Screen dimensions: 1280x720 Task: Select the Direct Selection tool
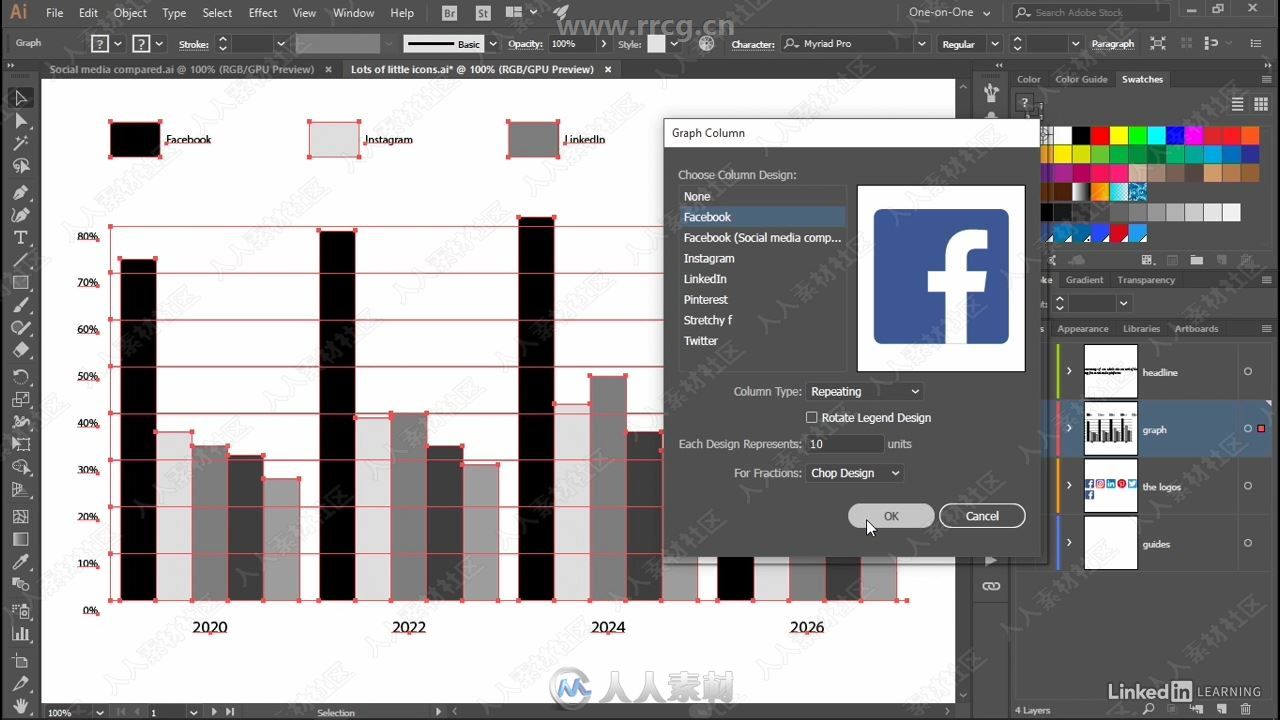point(20,121)
